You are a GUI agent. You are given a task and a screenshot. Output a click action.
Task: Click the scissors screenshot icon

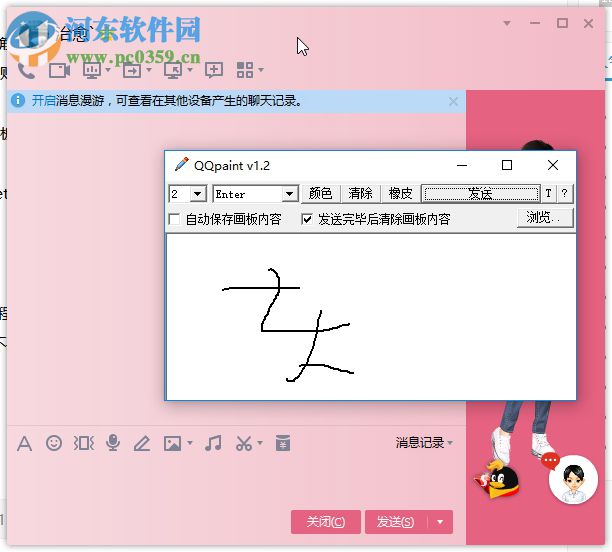(244, 443)
